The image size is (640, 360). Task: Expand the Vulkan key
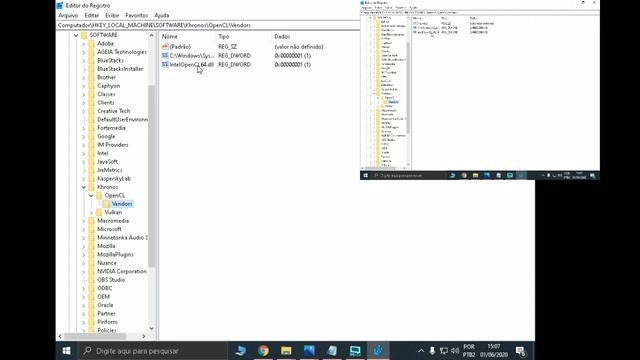91,212
